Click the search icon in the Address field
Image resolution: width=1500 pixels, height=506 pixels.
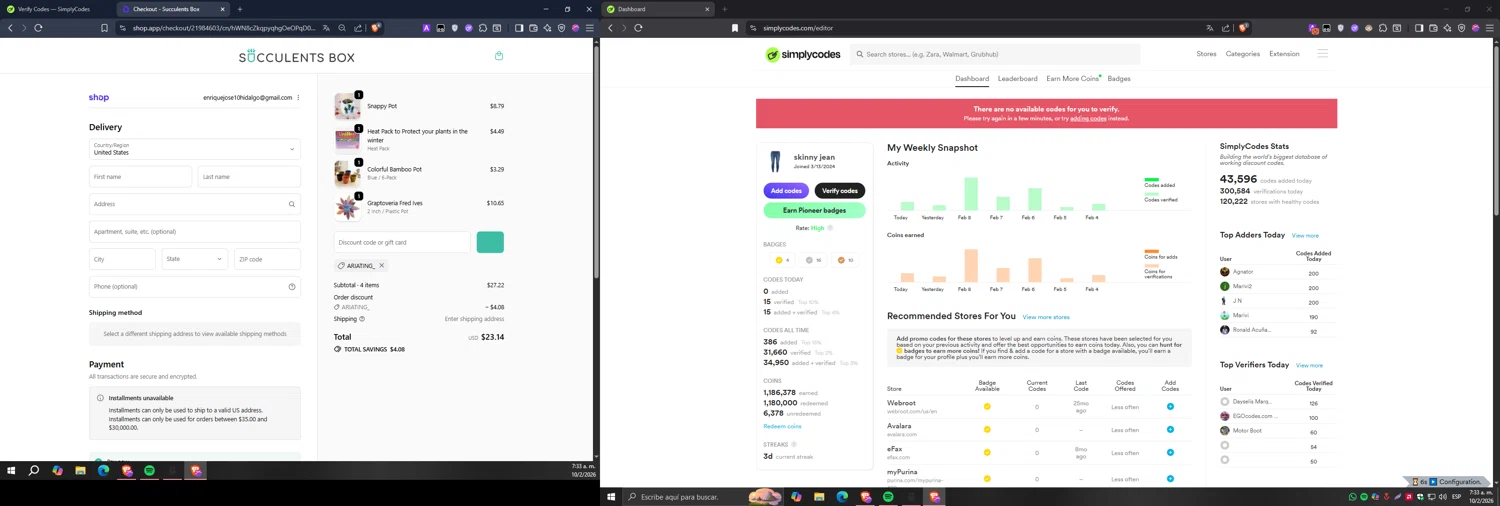click(x=292, y=204)
